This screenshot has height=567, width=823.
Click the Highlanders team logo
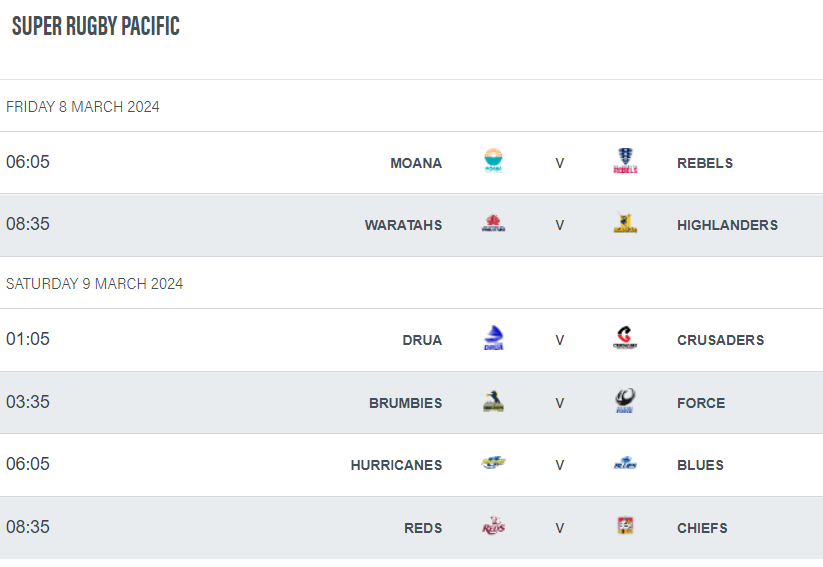pyautogui.click(x=625, y=223)
